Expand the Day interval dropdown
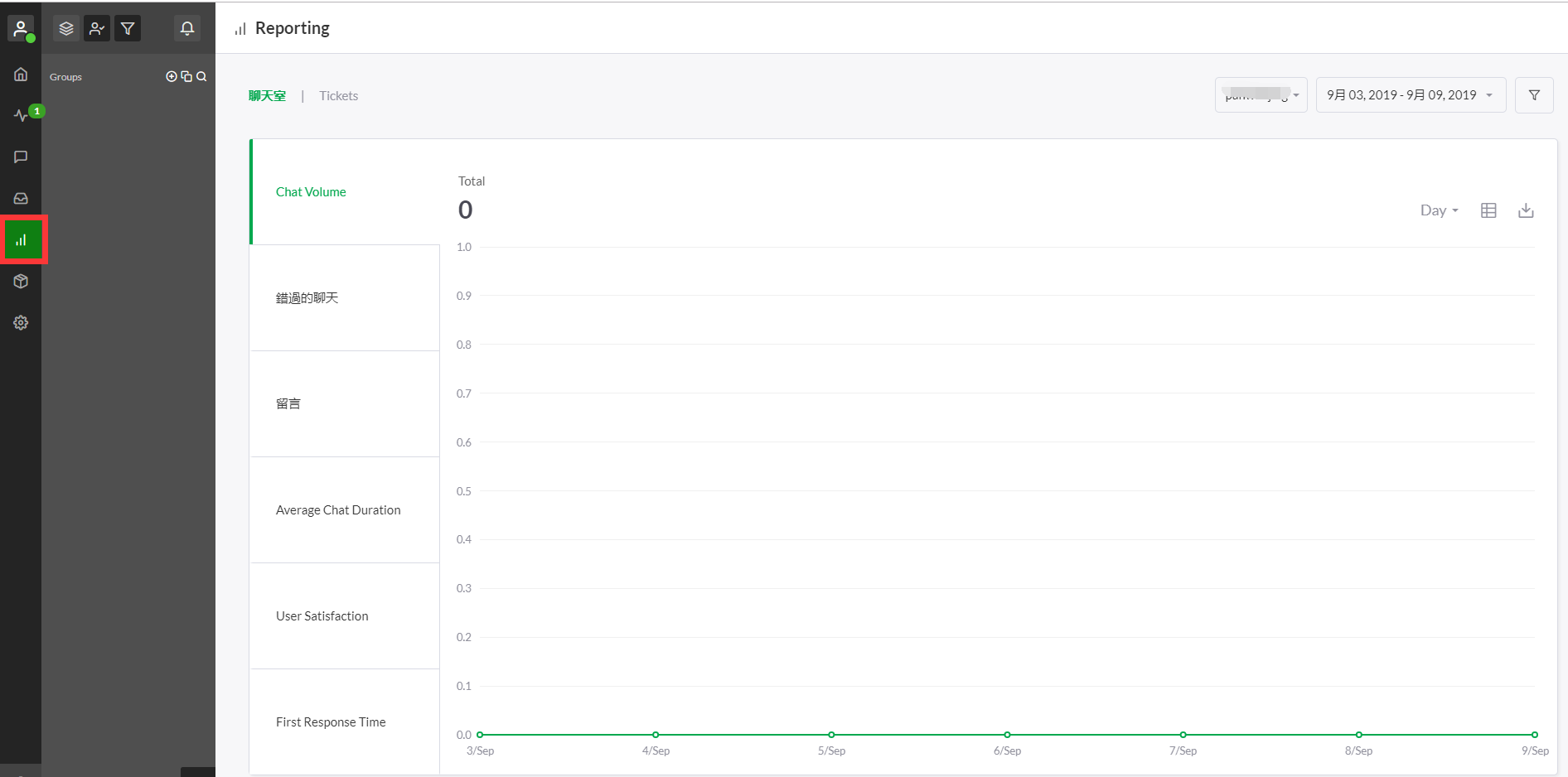The image size is (1568, 777). click(x=1439, y=210)
